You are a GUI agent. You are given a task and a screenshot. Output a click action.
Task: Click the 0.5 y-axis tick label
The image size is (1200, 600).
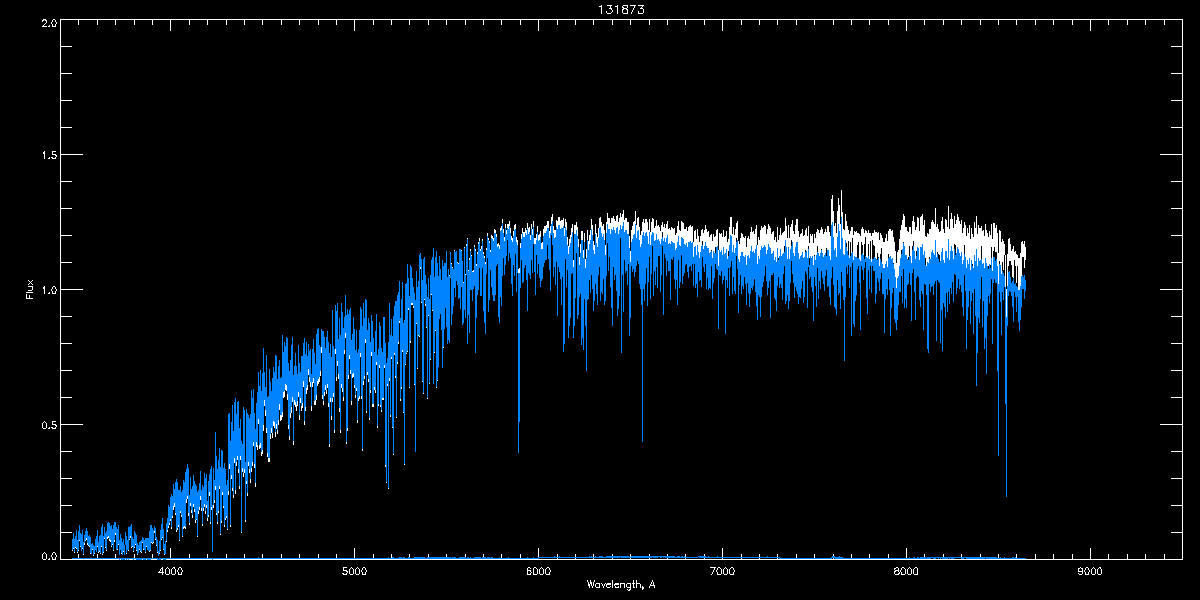click(x=48, y=424)
